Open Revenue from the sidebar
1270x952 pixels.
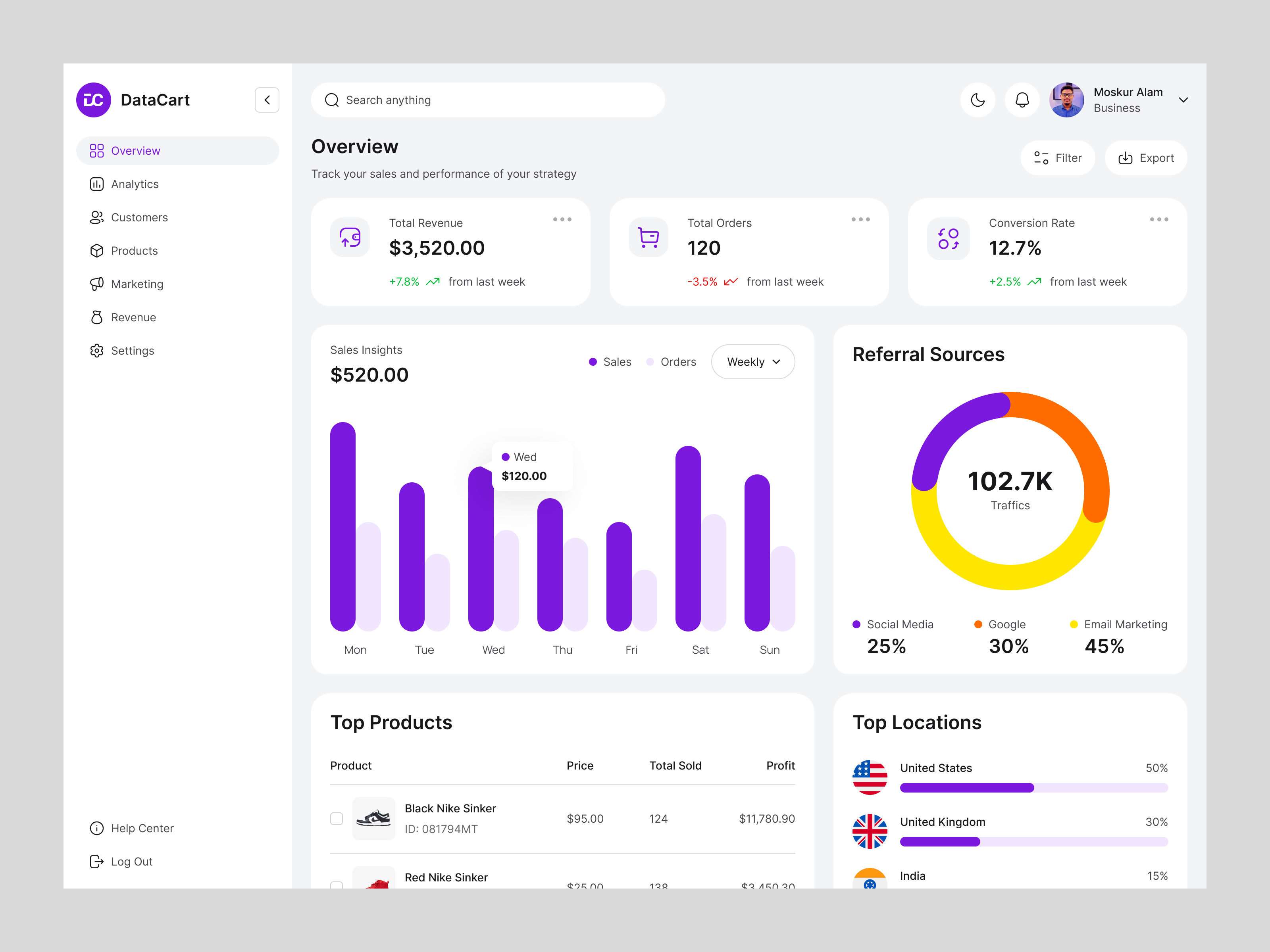coord(133,317)
